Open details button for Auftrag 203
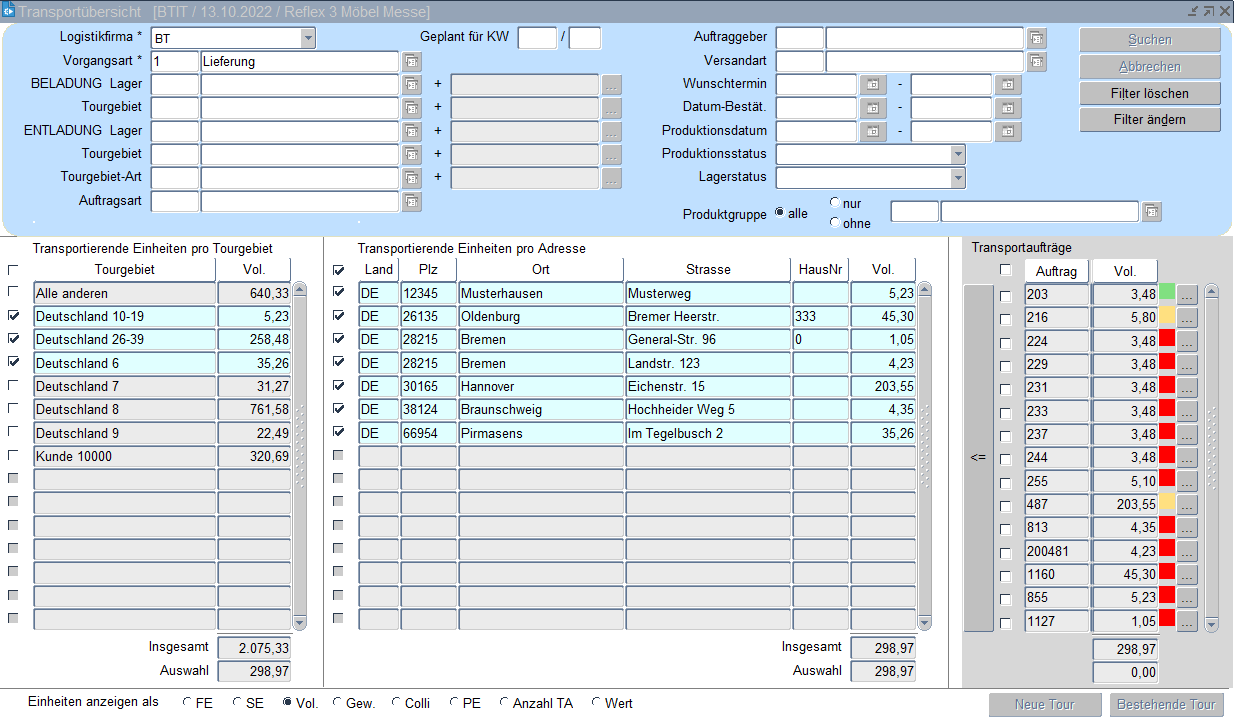1234x720 pixels. 1187,294
